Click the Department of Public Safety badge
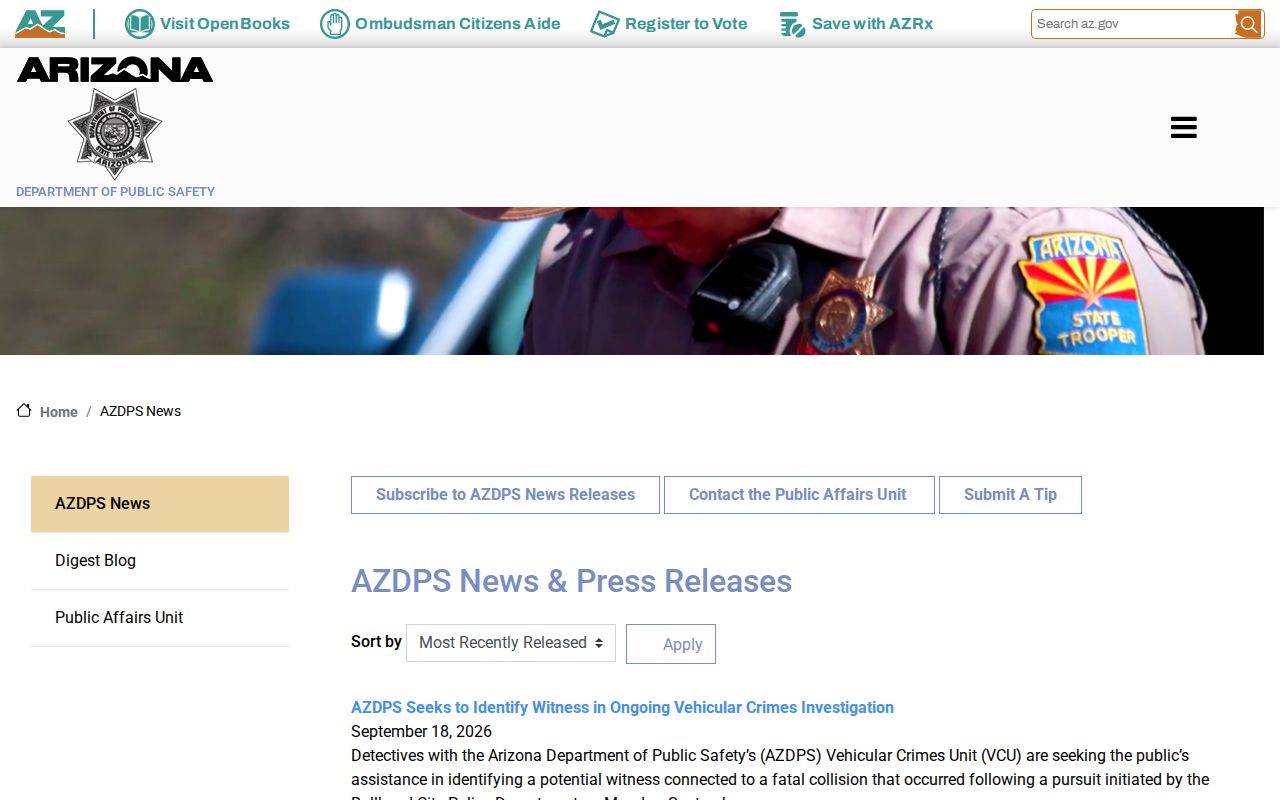The image size is (1280, 800). point(114,133)
